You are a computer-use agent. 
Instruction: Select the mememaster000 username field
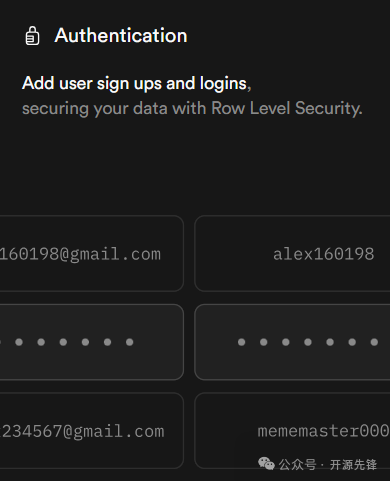(x=292, y=431)
